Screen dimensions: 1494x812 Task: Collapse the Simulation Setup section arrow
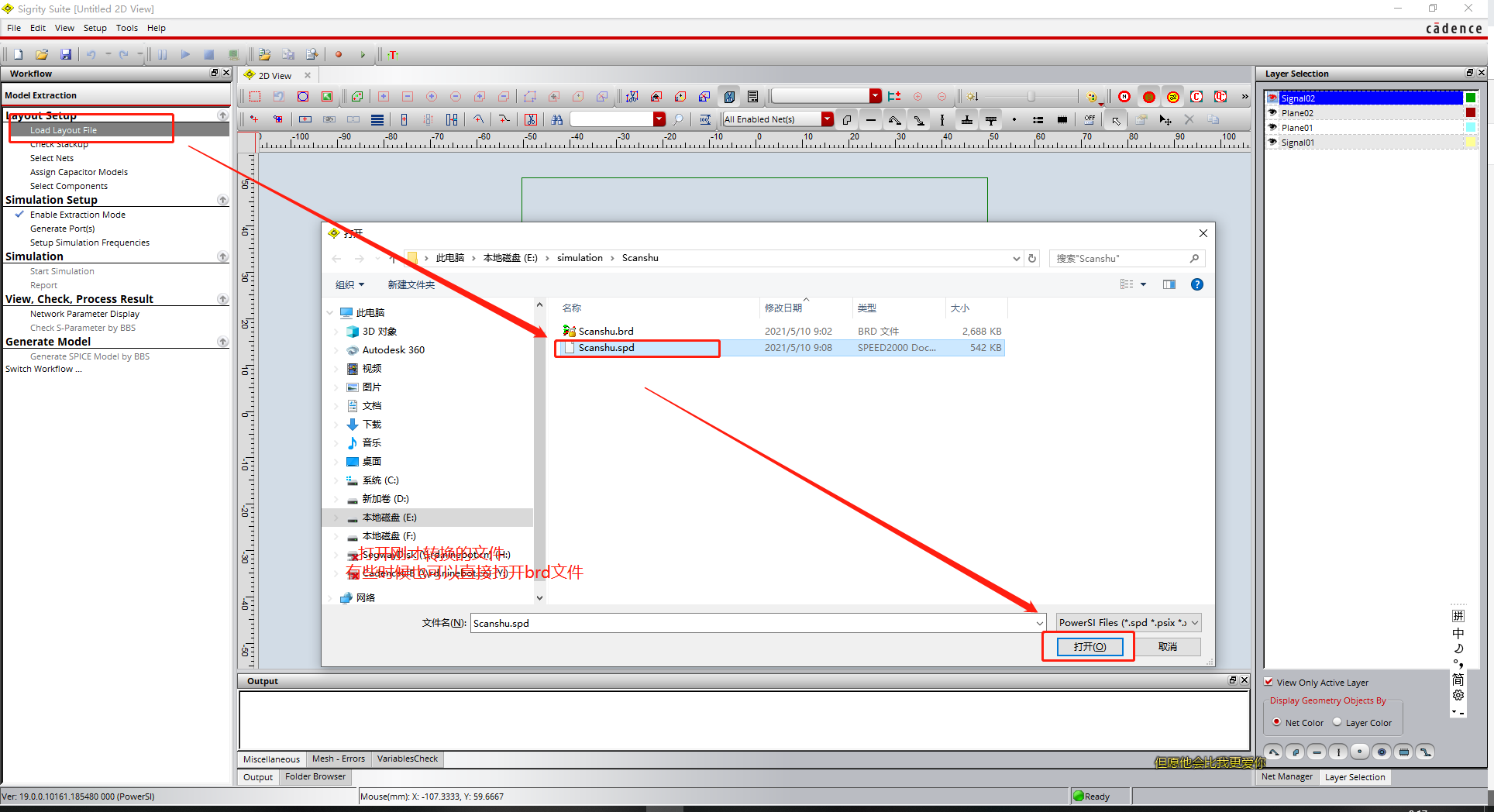click(223, 200)
